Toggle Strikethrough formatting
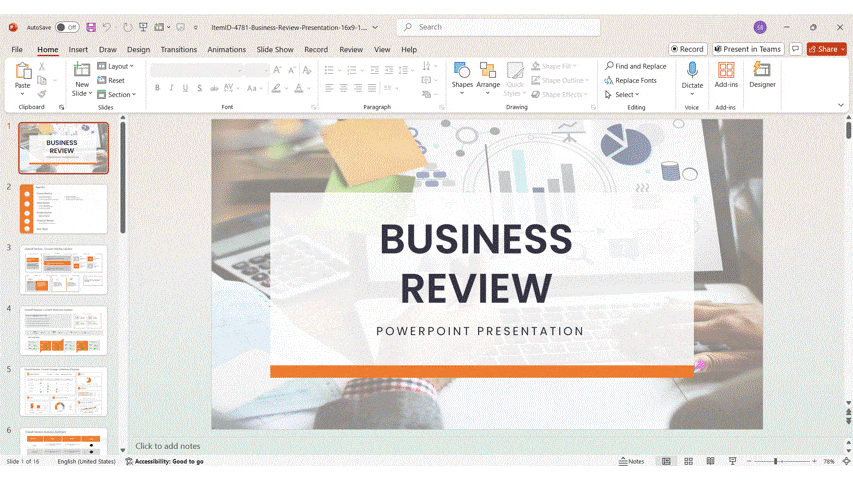 (214, 88)
